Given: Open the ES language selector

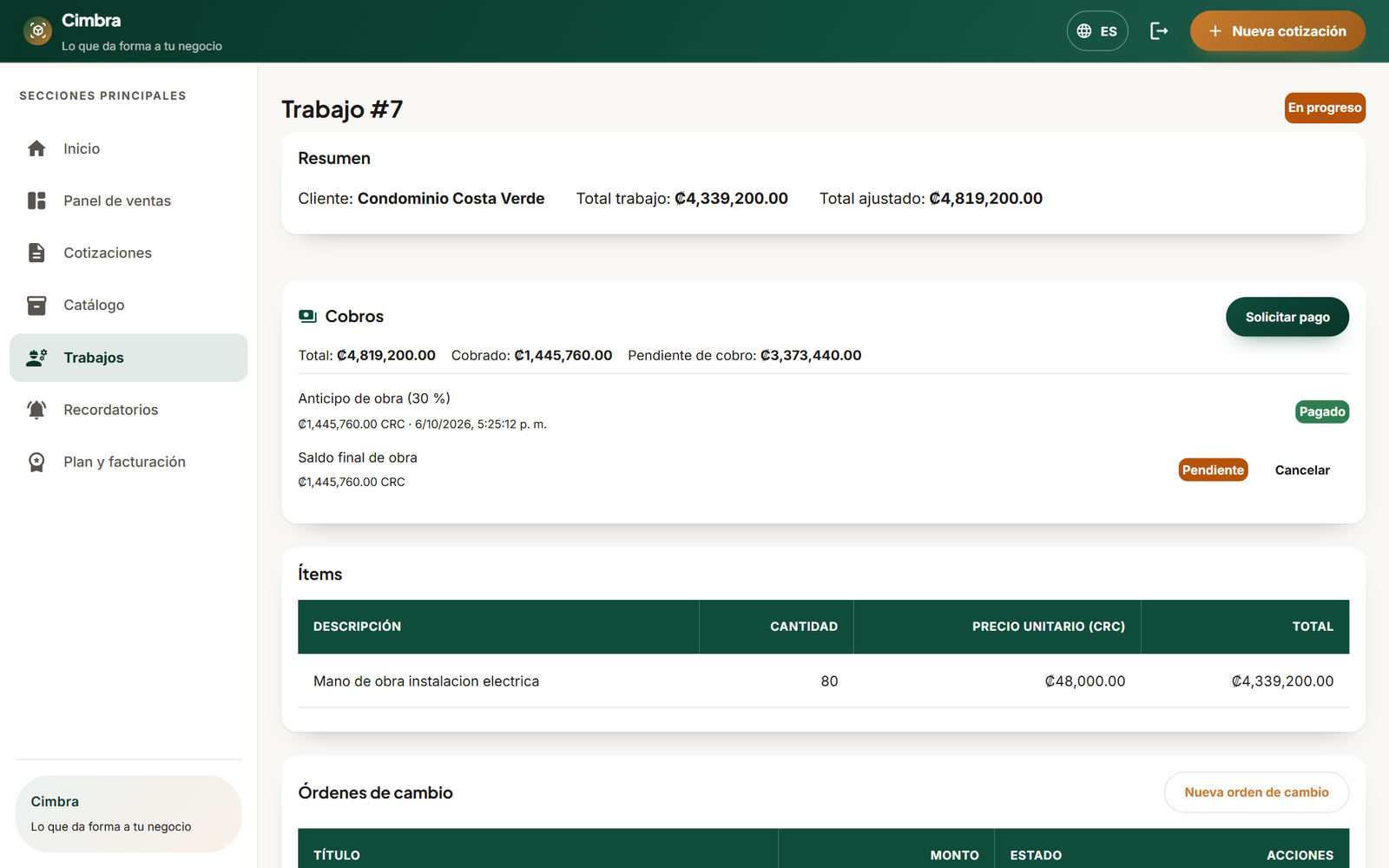Looking at the screenshot, I should pyautogui.click(x=1097, y=31).
